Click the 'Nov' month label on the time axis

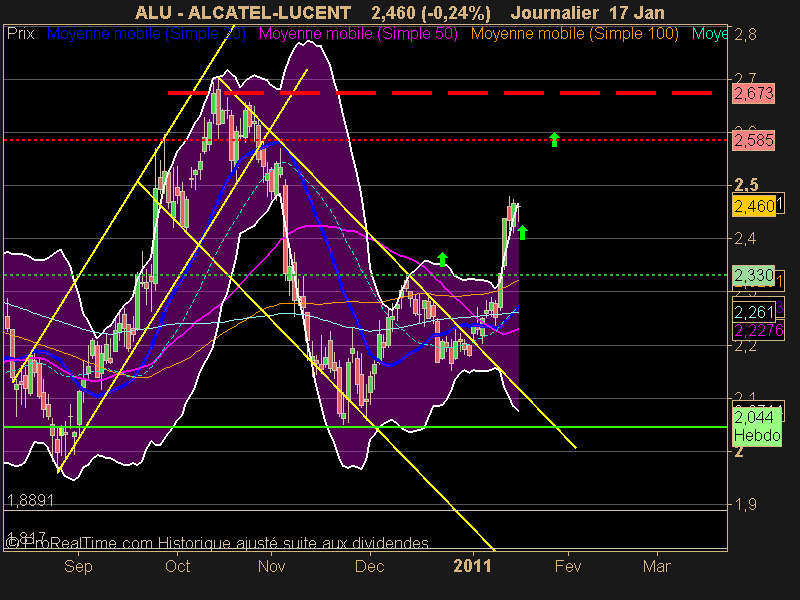(x=271, y=566)
